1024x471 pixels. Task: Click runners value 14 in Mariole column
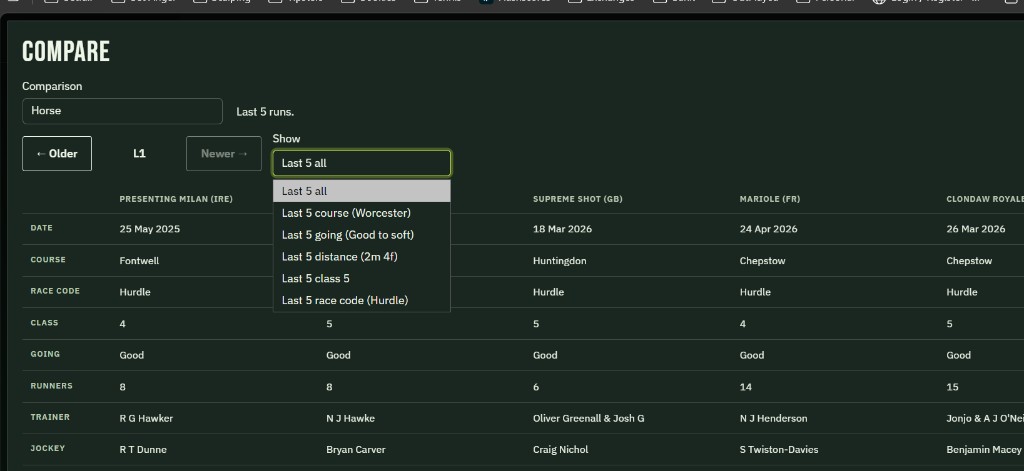(x=745, y=387)
